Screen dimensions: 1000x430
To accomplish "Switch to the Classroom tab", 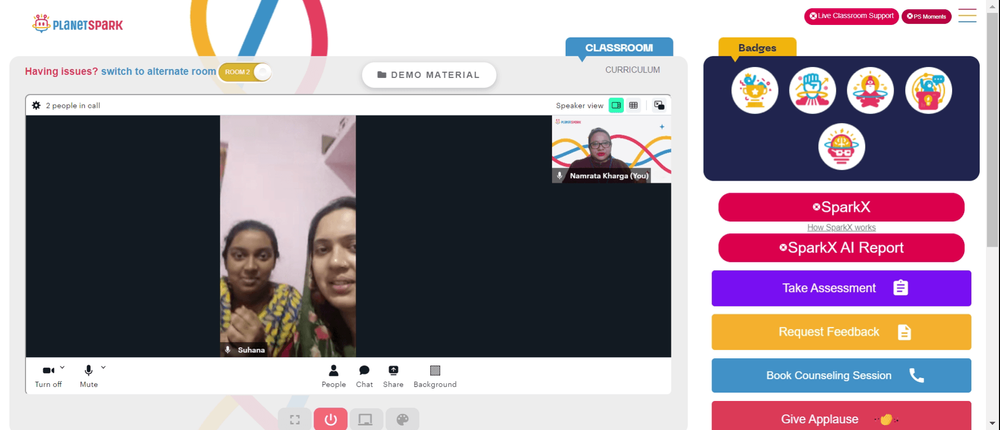I will pos(619,48).
